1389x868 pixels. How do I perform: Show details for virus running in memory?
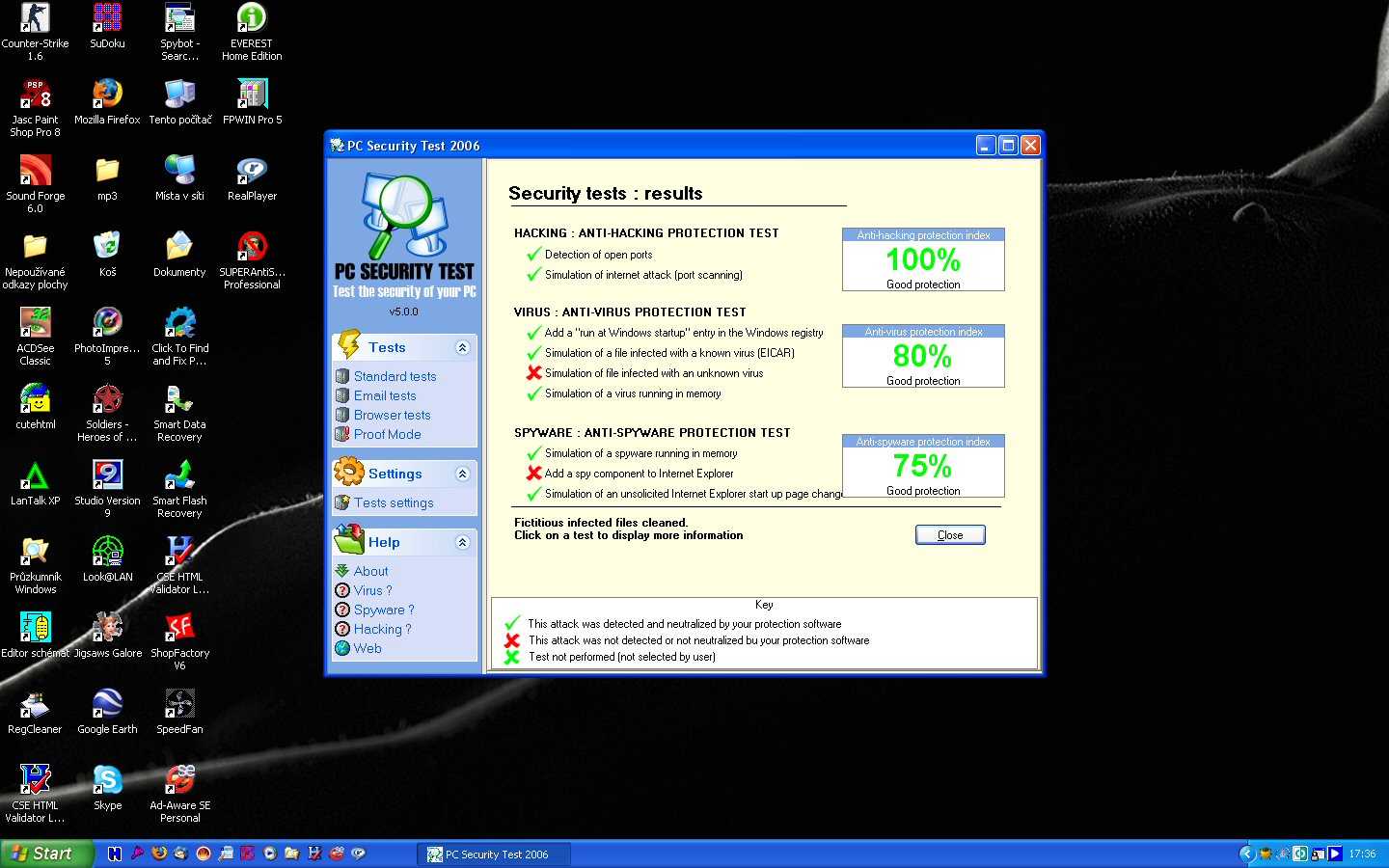[x=633, y=393]
